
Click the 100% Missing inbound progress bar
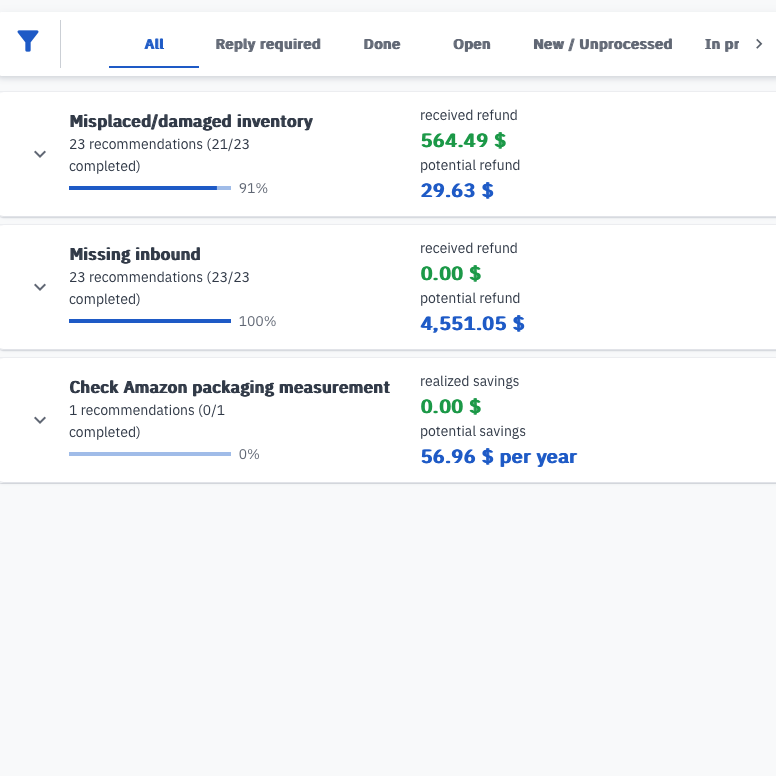click(150, 321)
